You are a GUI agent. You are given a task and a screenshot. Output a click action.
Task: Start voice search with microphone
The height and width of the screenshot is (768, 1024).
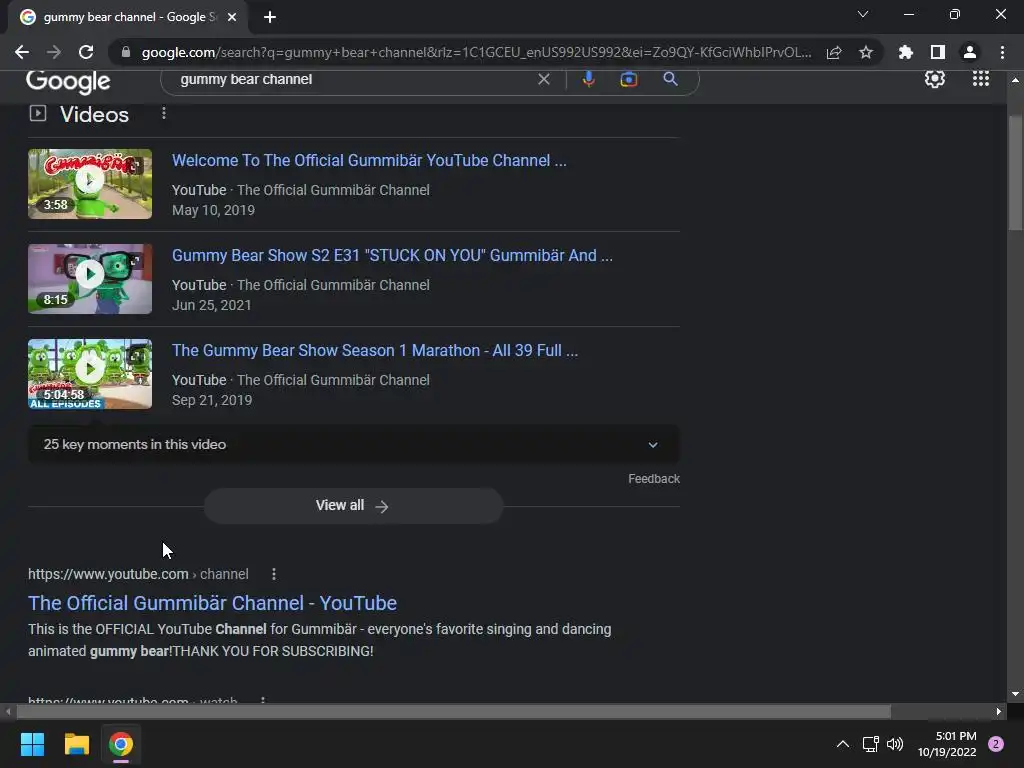tap(588, 79)
